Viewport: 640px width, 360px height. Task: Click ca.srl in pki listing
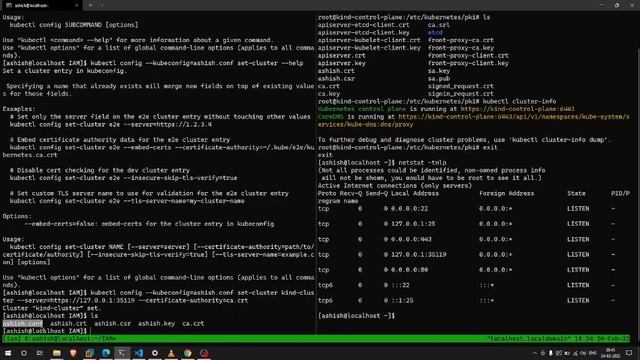(439, 25)
